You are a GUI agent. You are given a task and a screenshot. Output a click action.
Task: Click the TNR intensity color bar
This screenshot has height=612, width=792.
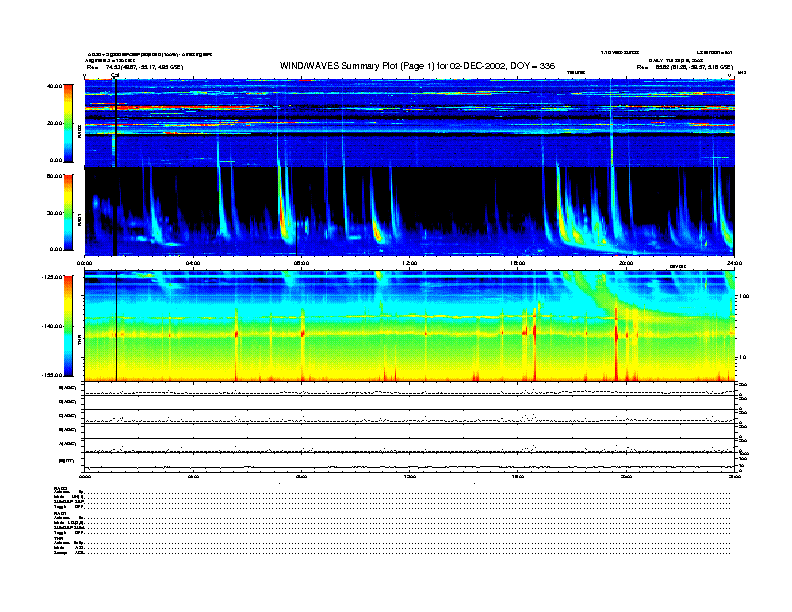tap(68, 326)
